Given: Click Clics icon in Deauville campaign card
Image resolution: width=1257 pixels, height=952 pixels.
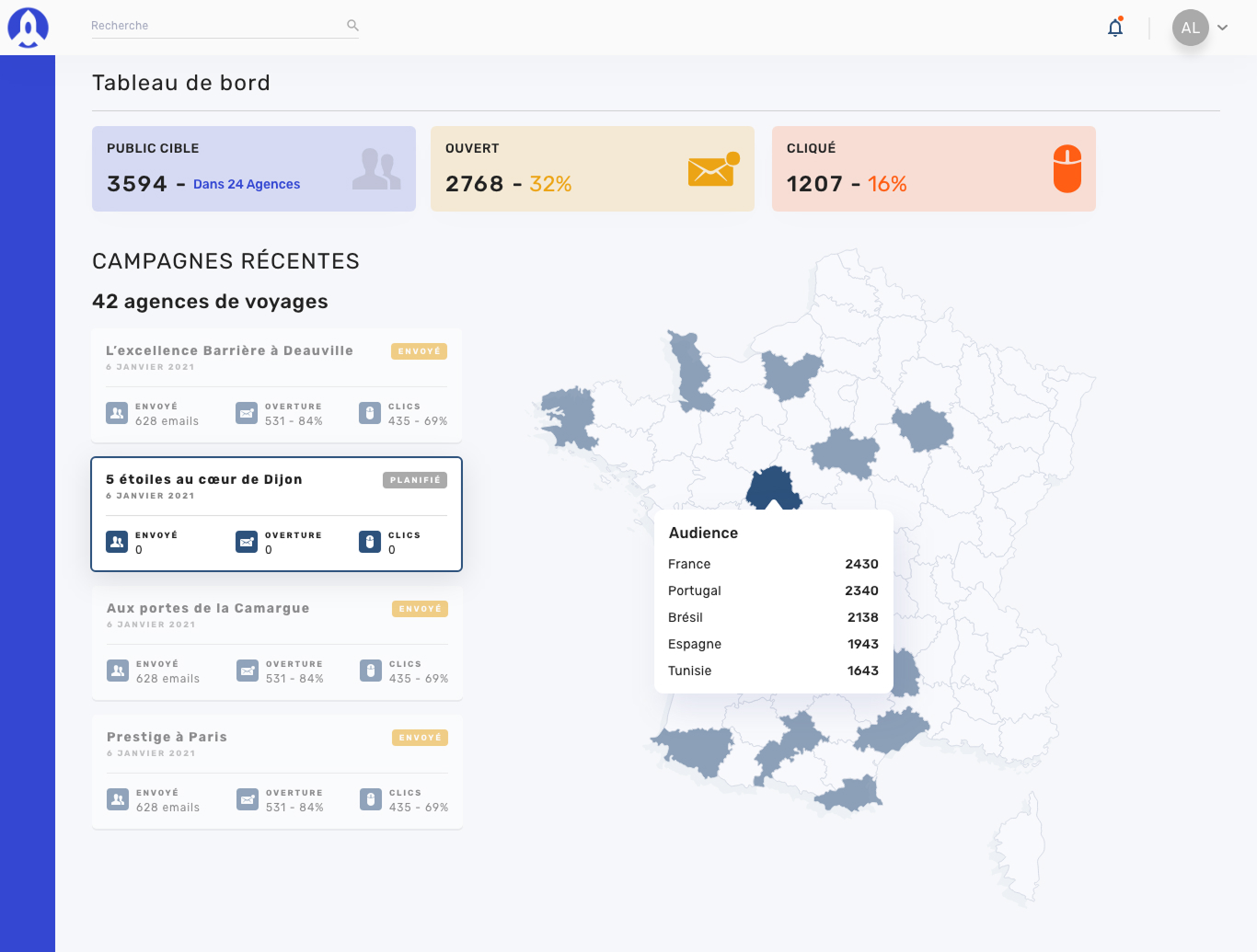Looking at the screenshot, I should (x=369, y=413).
